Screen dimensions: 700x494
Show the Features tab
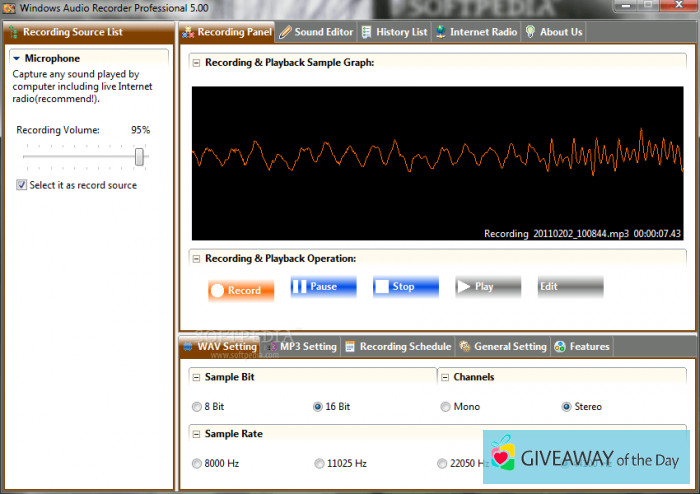click(582, 347)
